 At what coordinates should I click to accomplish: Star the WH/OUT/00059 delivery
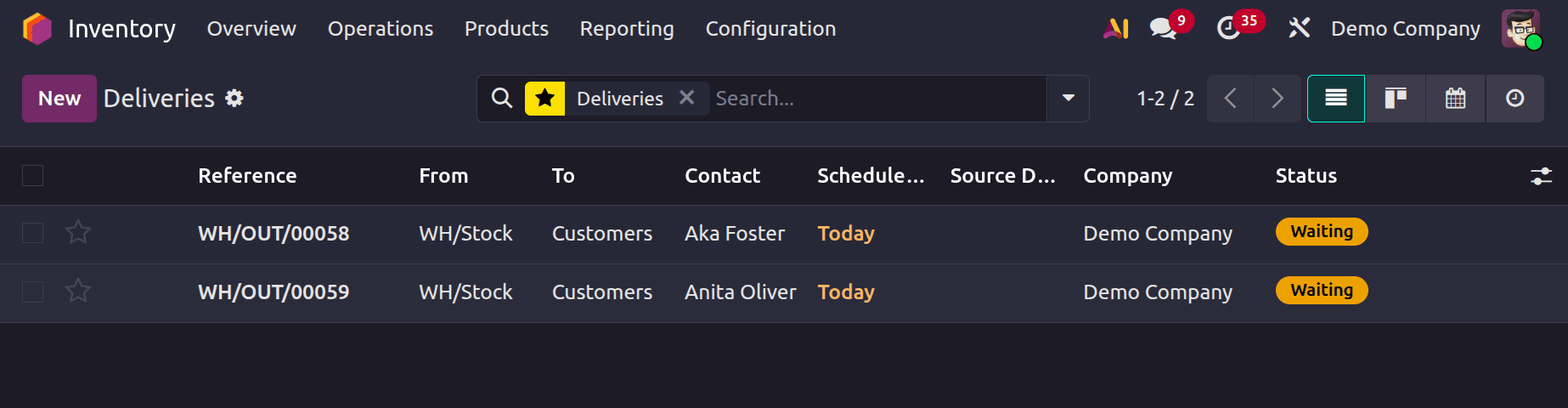tap(78, 291)
